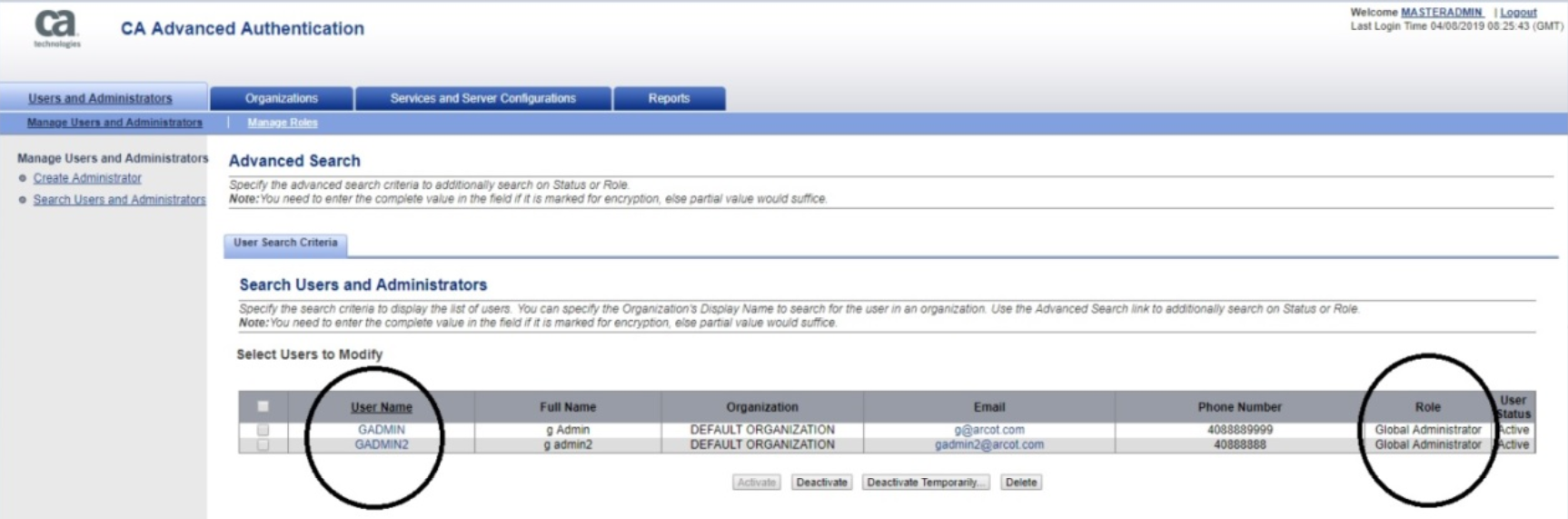Open the GADMIN user link
Image resolution: width=1568 pixels, height=519 pixels.
point(382,430)
